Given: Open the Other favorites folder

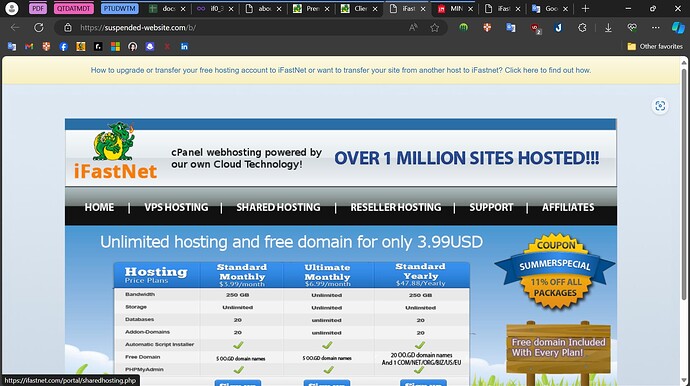Looking at the screenshot, I should pyautogui.click(x=655, y=46).
